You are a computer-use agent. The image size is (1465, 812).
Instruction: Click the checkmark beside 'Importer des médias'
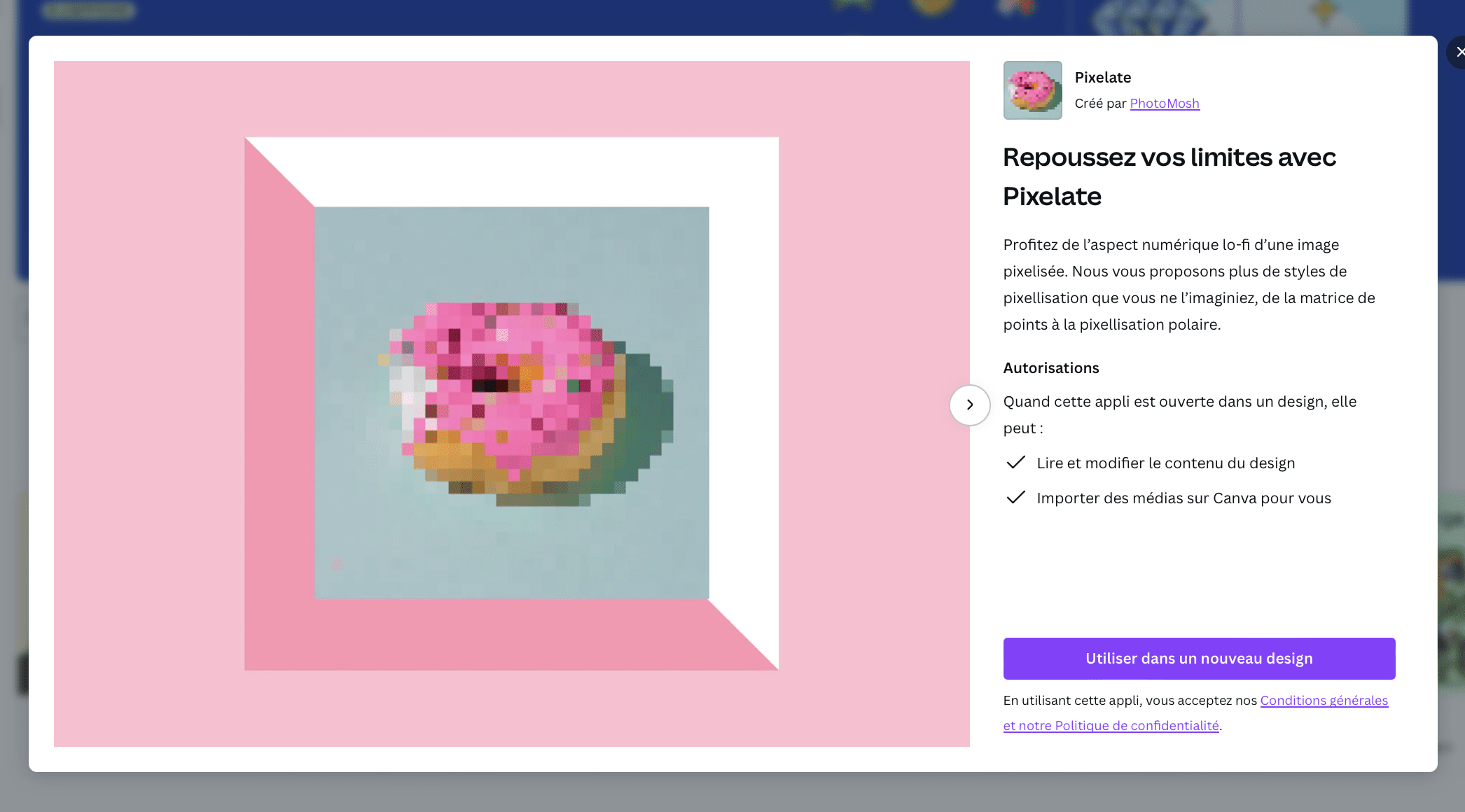click(1016, 498)
